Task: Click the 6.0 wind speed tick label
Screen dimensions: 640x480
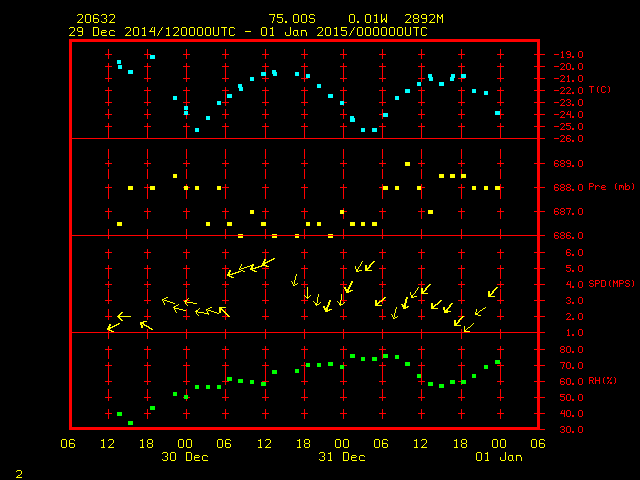Action: (574, 253)
